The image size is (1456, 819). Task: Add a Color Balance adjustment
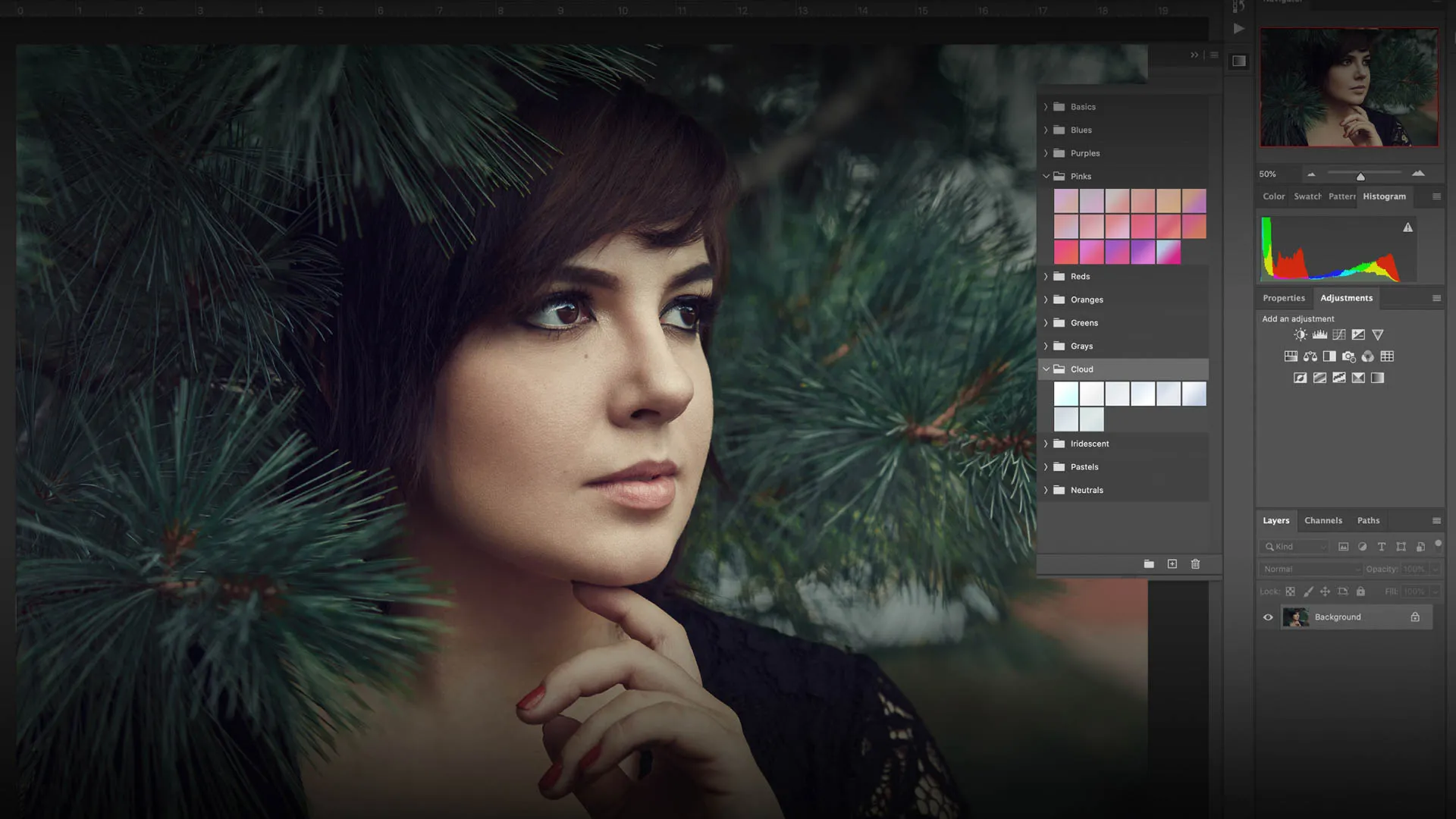click(1310, 356)
